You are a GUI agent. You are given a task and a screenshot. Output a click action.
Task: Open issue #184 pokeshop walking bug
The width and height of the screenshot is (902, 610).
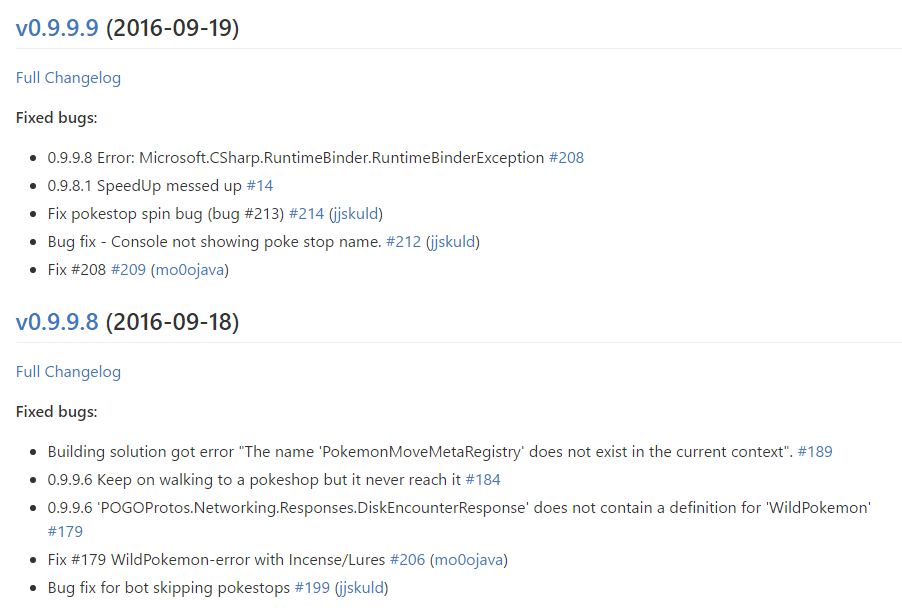[x=483, y=480]
